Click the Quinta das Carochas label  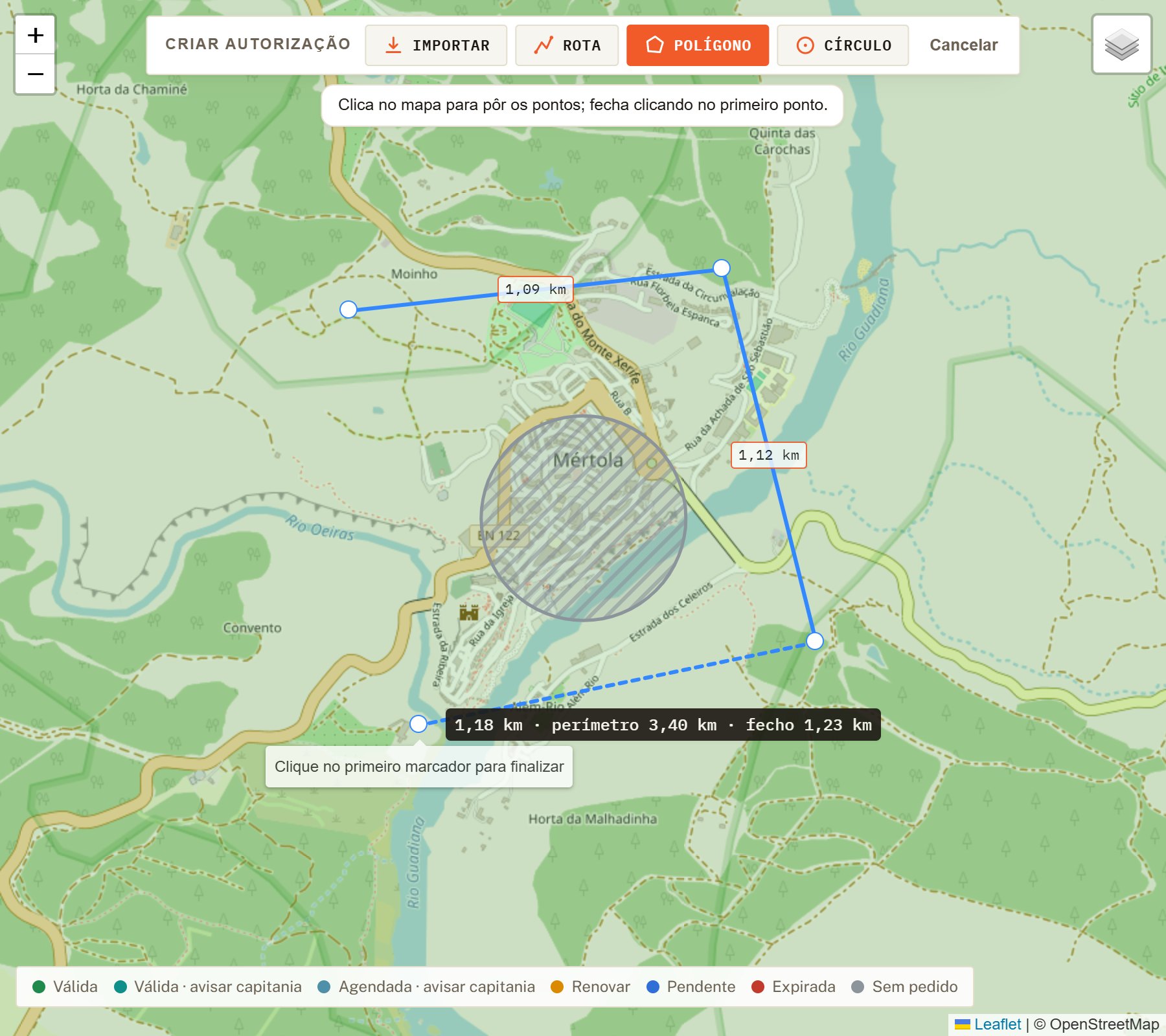click(x=782, y=141)
